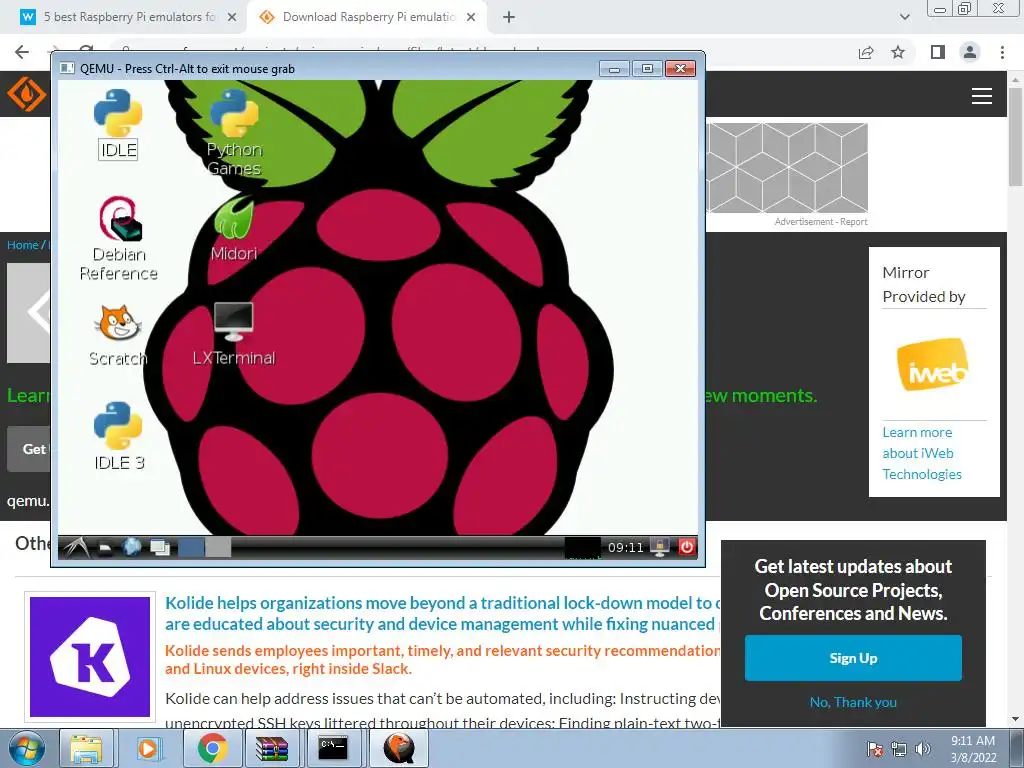The image size is (1024, 768).
Task: Open the Python Games desktop icon
Action: click(x=234, y=133)
